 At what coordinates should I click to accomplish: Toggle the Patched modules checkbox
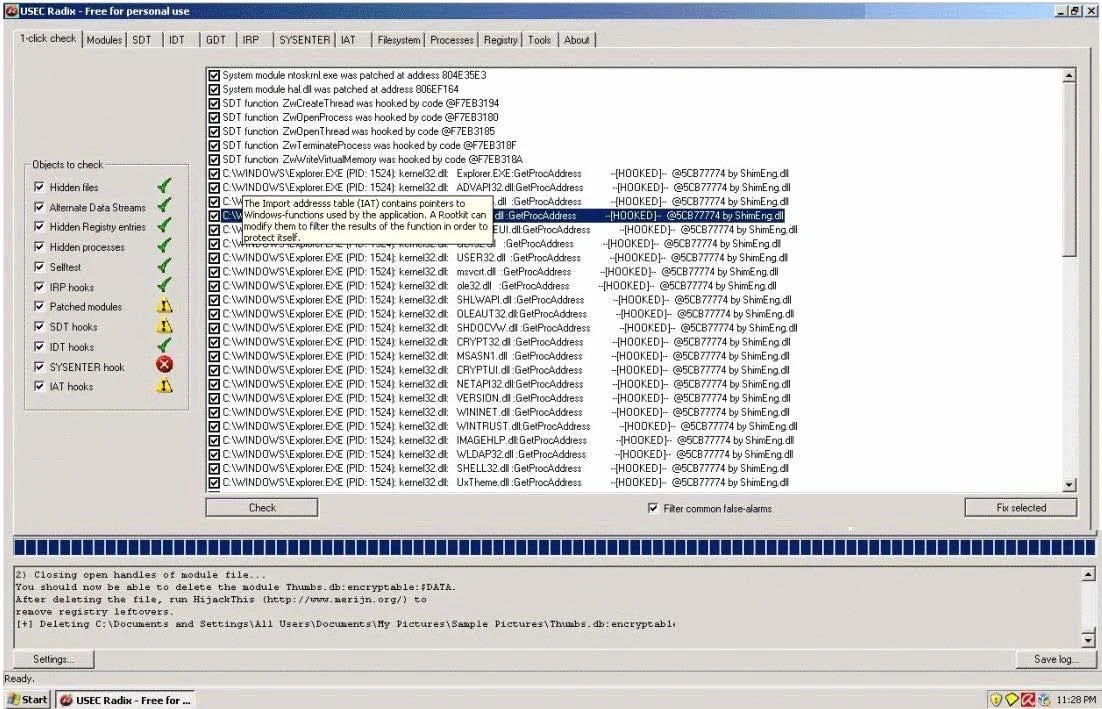39,306
